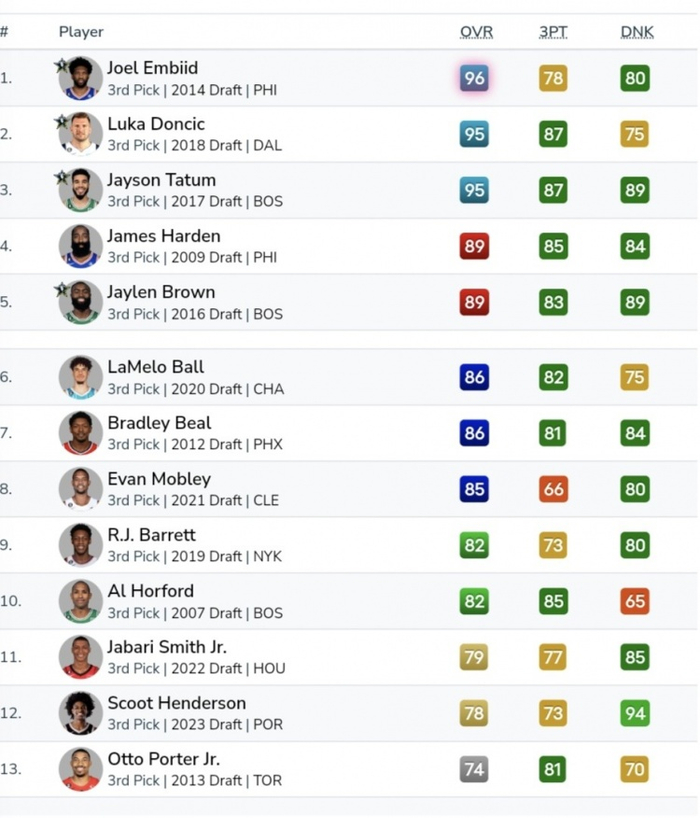Sort the table by OVR column
The height and width of the screenshot is (818, 700).
click(x=476, y=32)
